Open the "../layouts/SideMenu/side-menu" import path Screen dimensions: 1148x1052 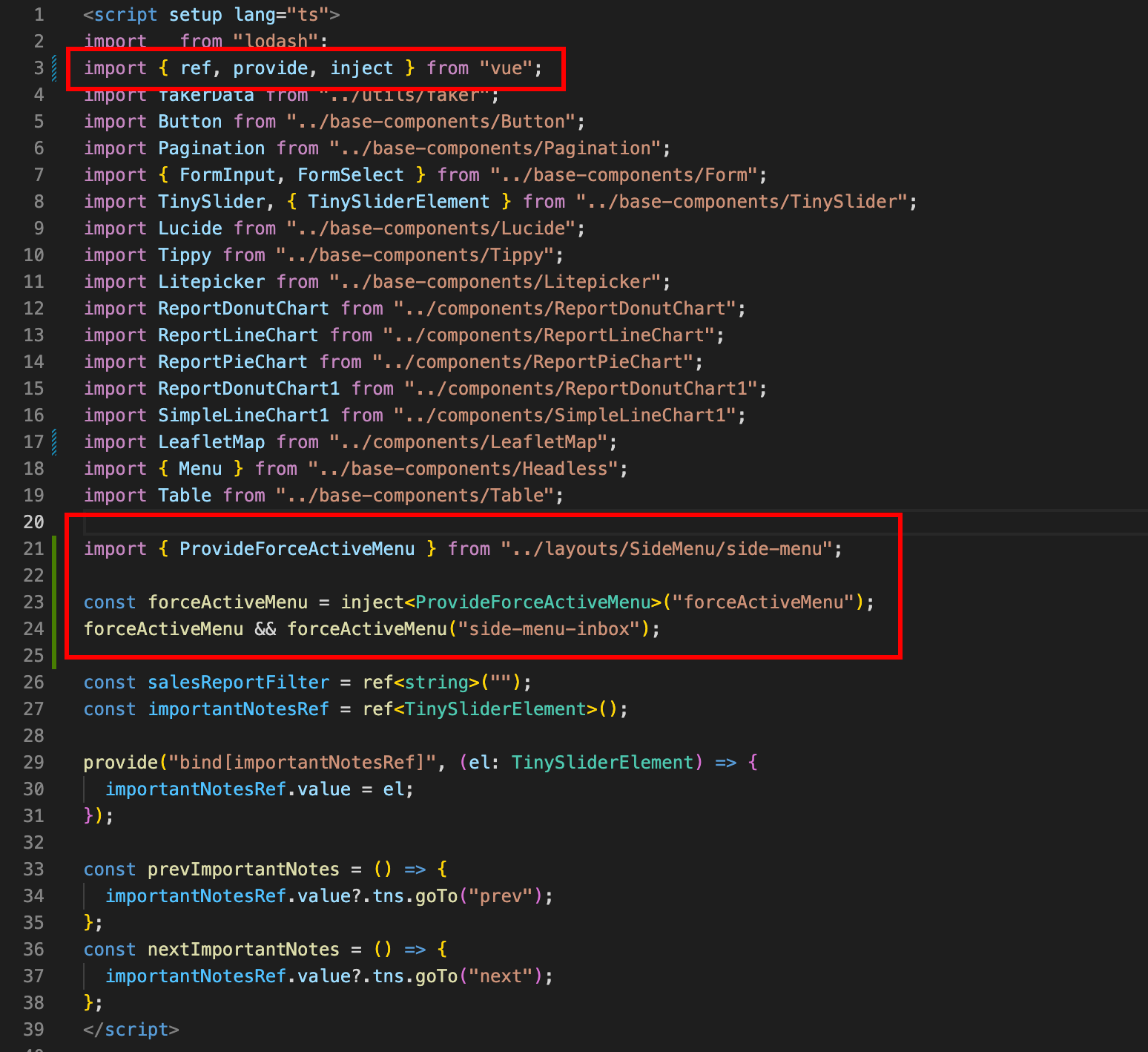tap(667, 549)
